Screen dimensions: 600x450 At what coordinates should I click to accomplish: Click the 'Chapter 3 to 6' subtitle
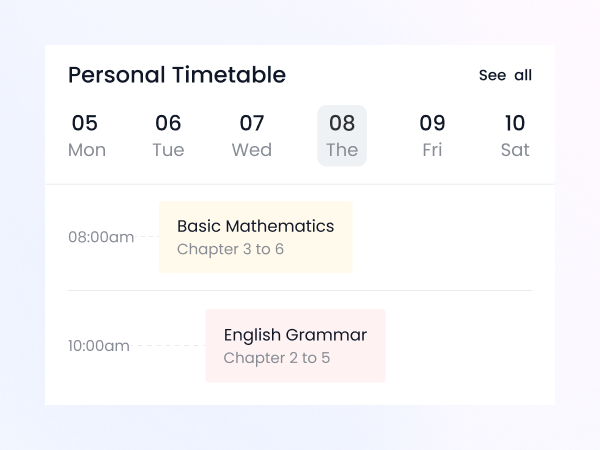coord(230,249)
